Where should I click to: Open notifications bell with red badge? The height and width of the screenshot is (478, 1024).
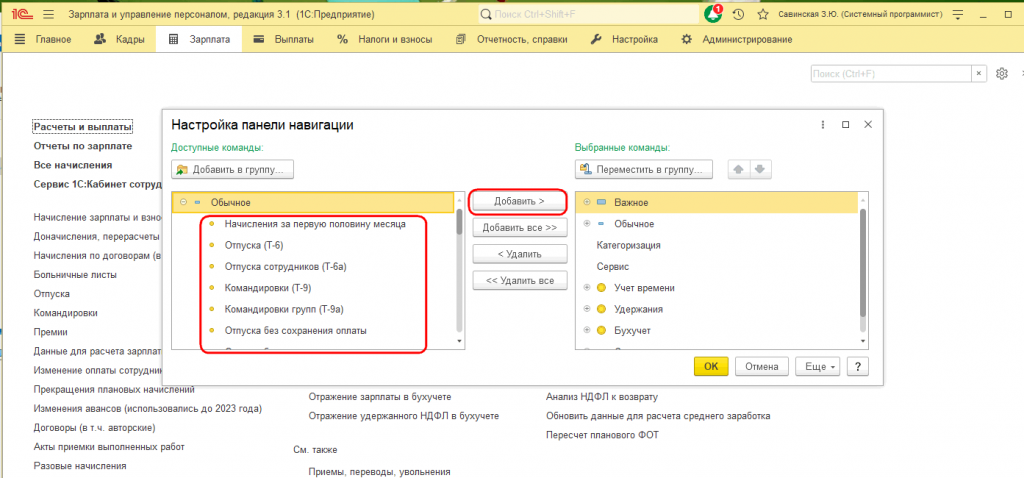713,14
